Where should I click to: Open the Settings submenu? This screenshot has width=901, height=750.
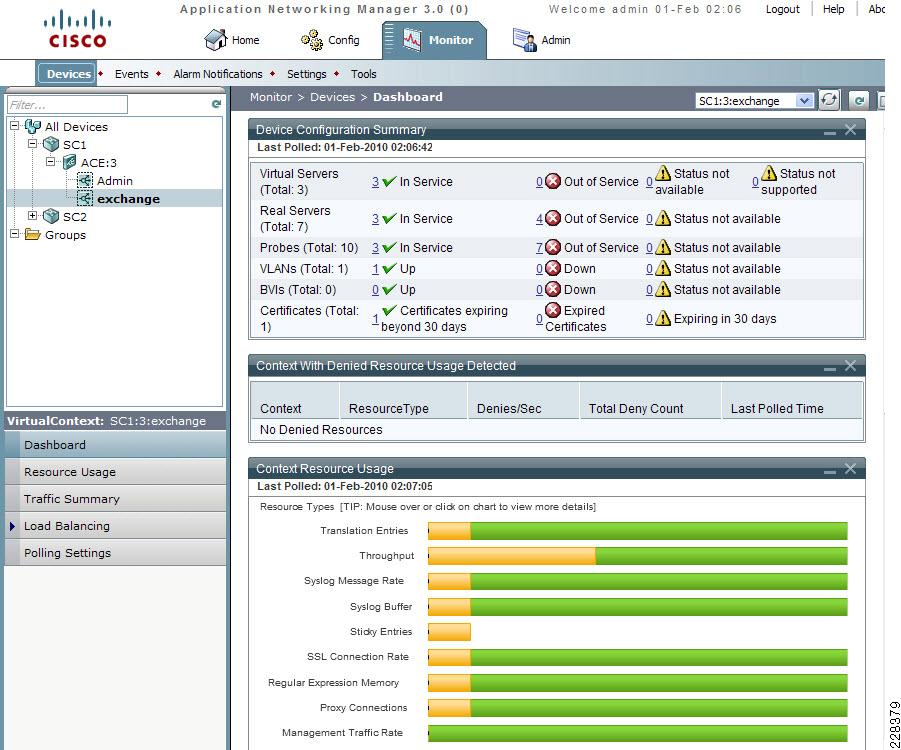coord(306,74)
